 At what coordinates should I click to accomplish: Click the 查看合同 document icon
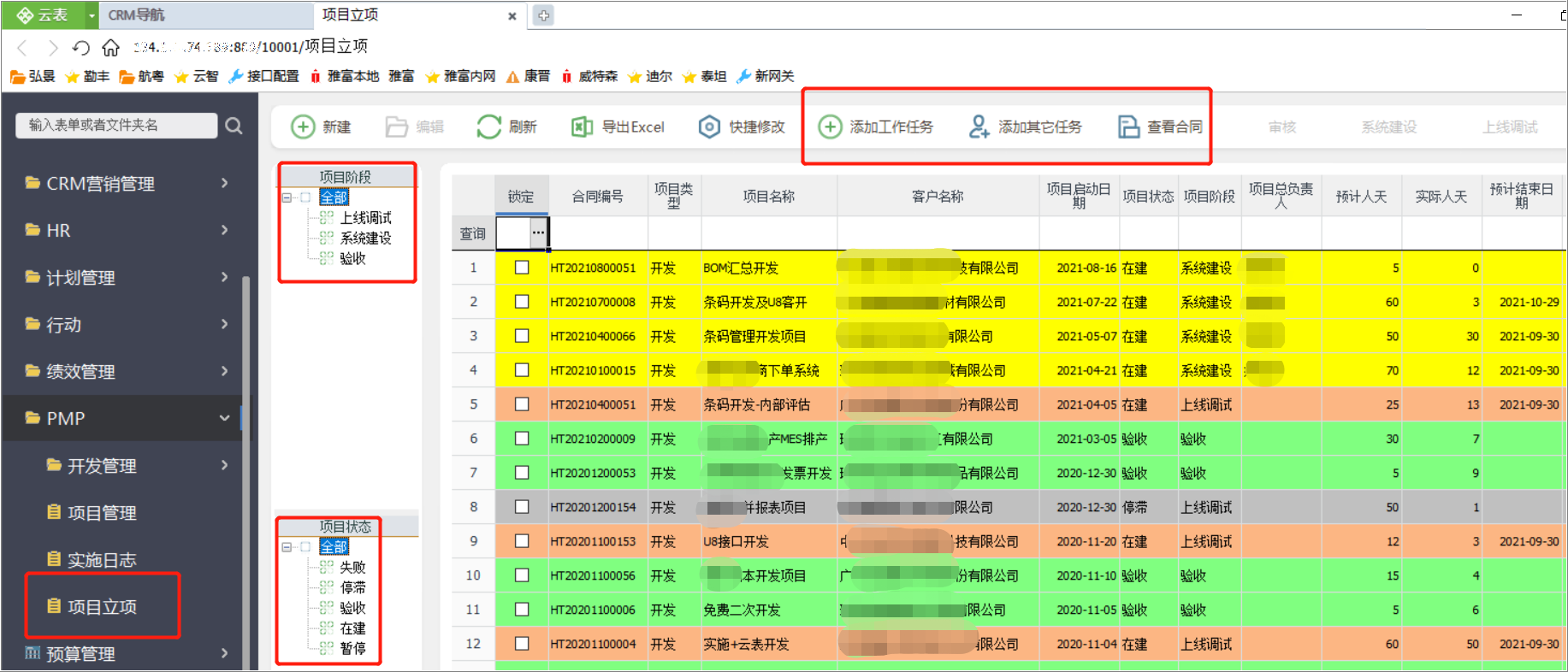pos(1128,127)
